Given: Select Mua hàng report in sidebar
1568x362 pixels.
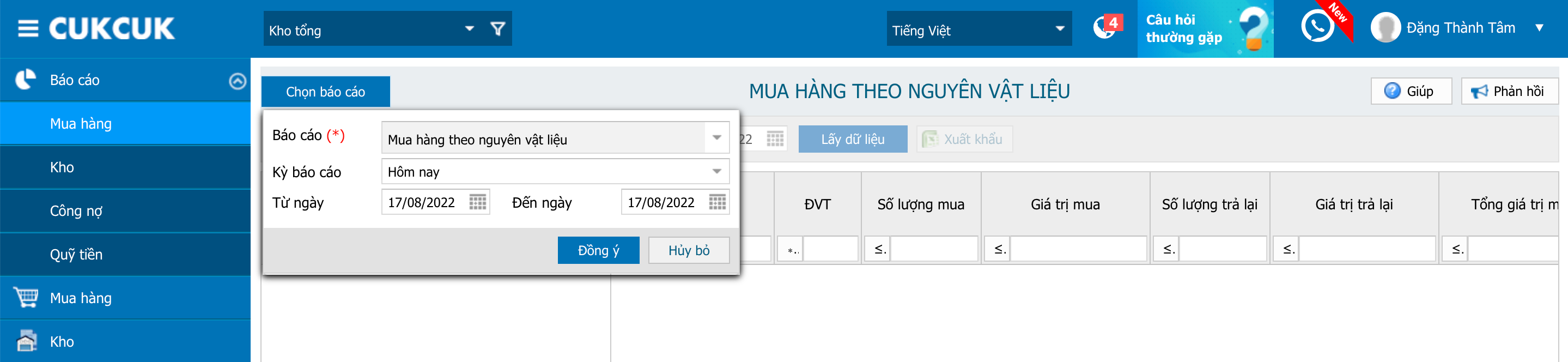Looking at the screenshot, I should click(x=125, y=124).
